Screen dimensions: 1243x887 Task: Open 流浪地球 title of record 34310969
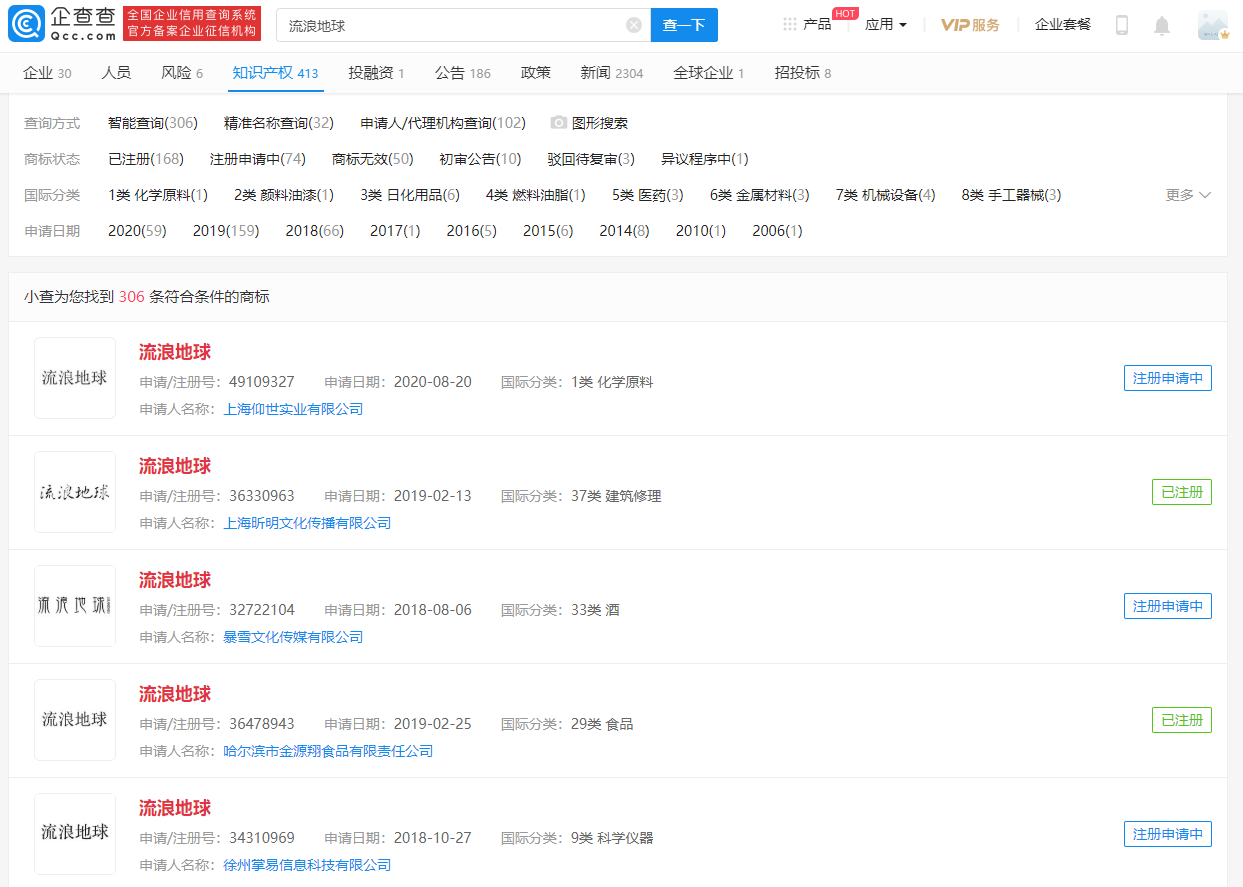pos(175,808)
